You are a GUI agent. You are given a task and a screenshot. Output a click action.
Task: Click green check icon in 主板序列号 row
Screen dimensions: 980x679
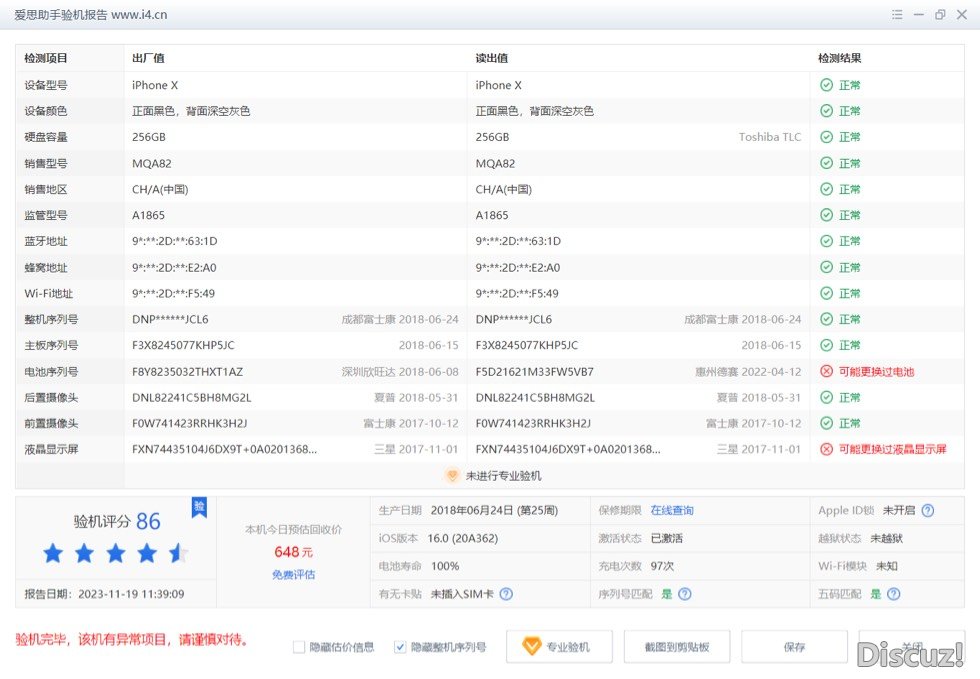point(826,345)
